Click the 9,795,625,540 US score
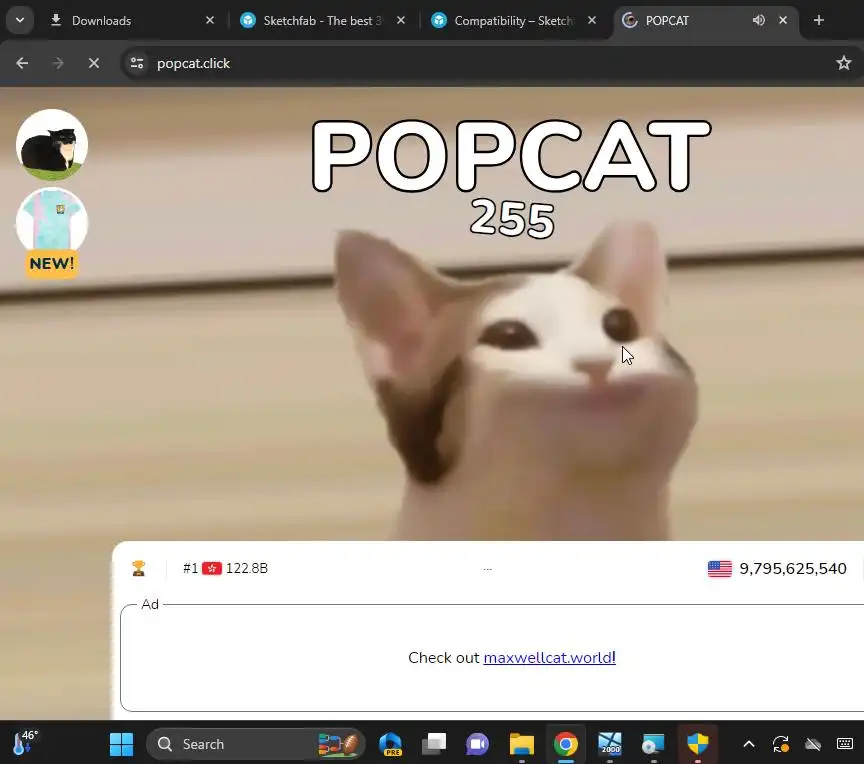 (x=793, y=568)
